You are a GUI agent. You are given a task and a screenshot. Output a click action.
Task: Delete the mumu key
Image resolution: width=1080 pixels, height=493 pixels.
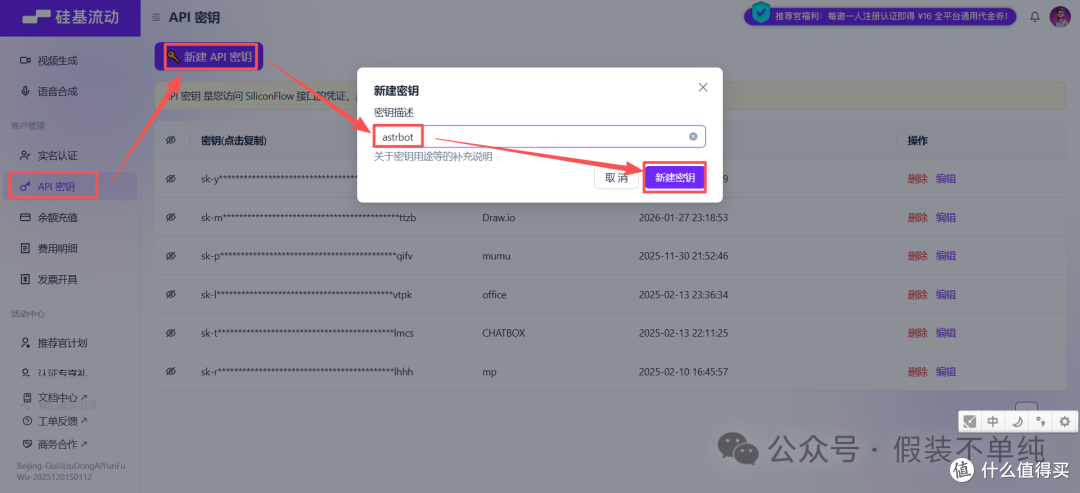[917, 256]
